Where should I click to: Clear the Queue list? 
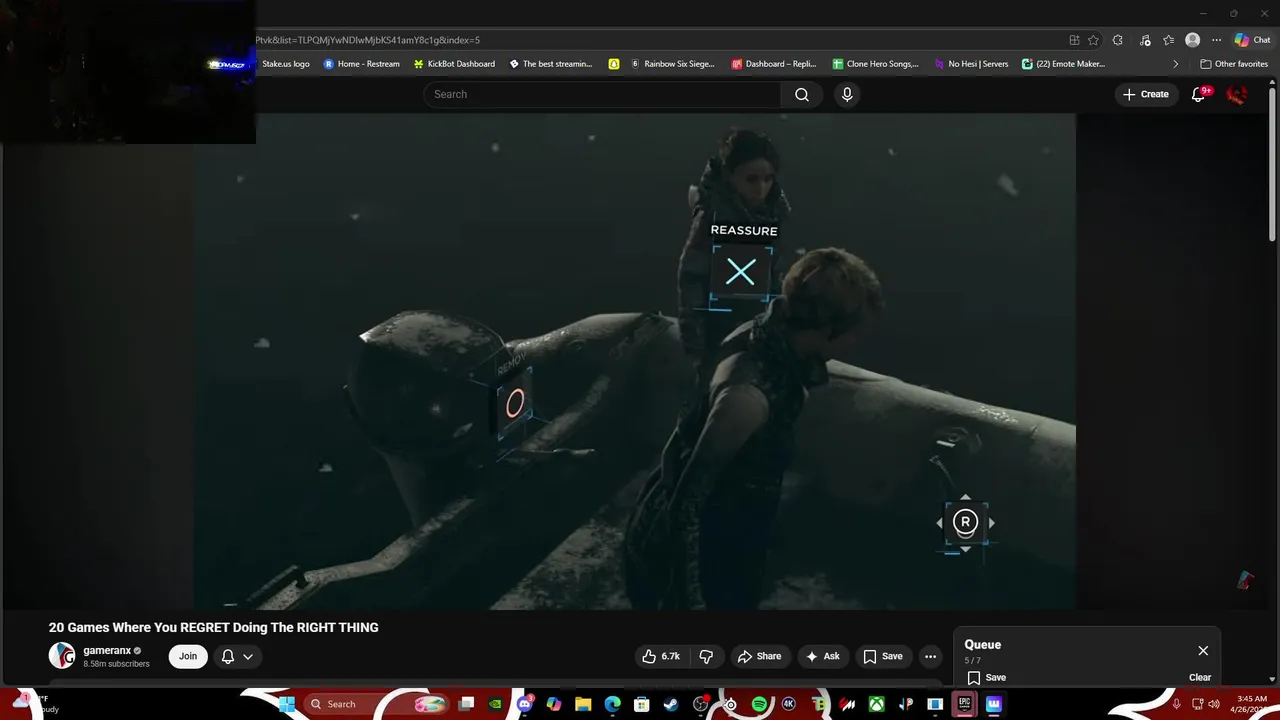[1200, 677]
